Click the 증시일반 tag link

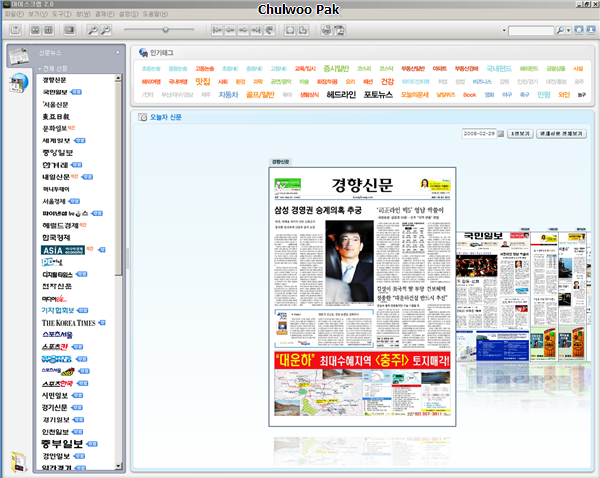point(336,69)
